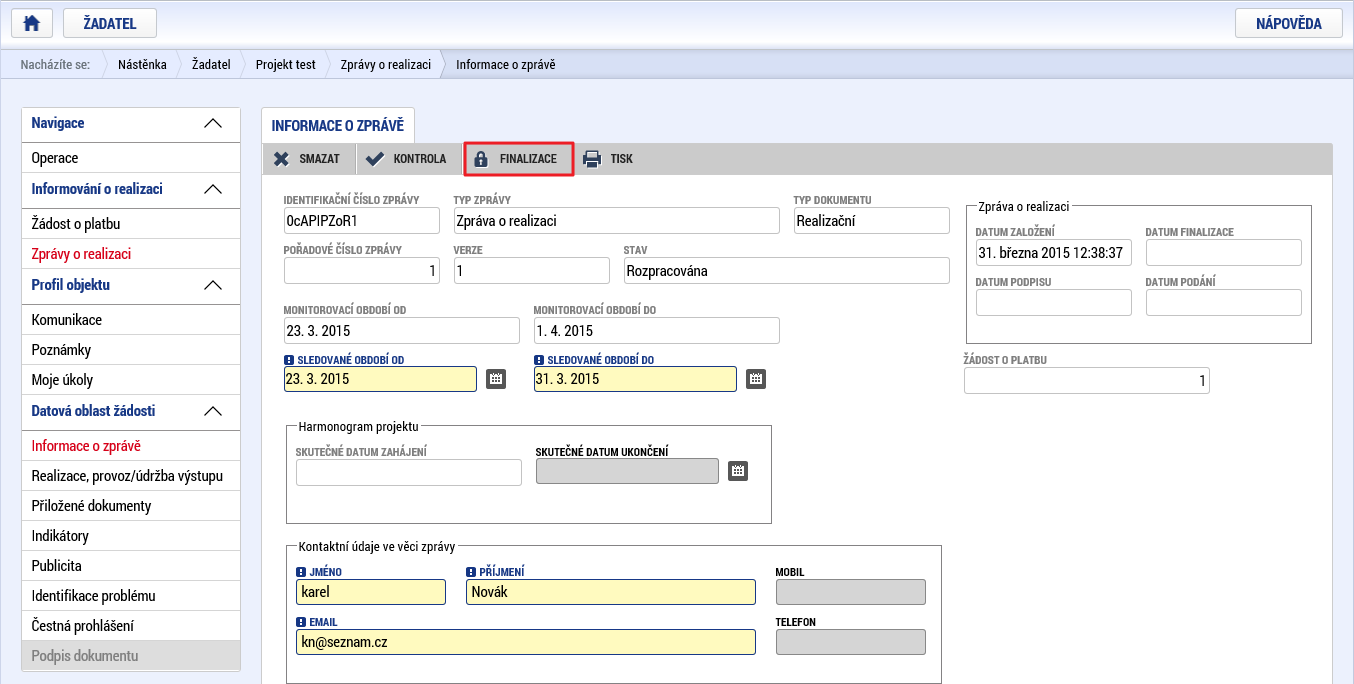Open the Žadatel top button
The width and height of the screenshot is (1354, 684).
(110, 23)
